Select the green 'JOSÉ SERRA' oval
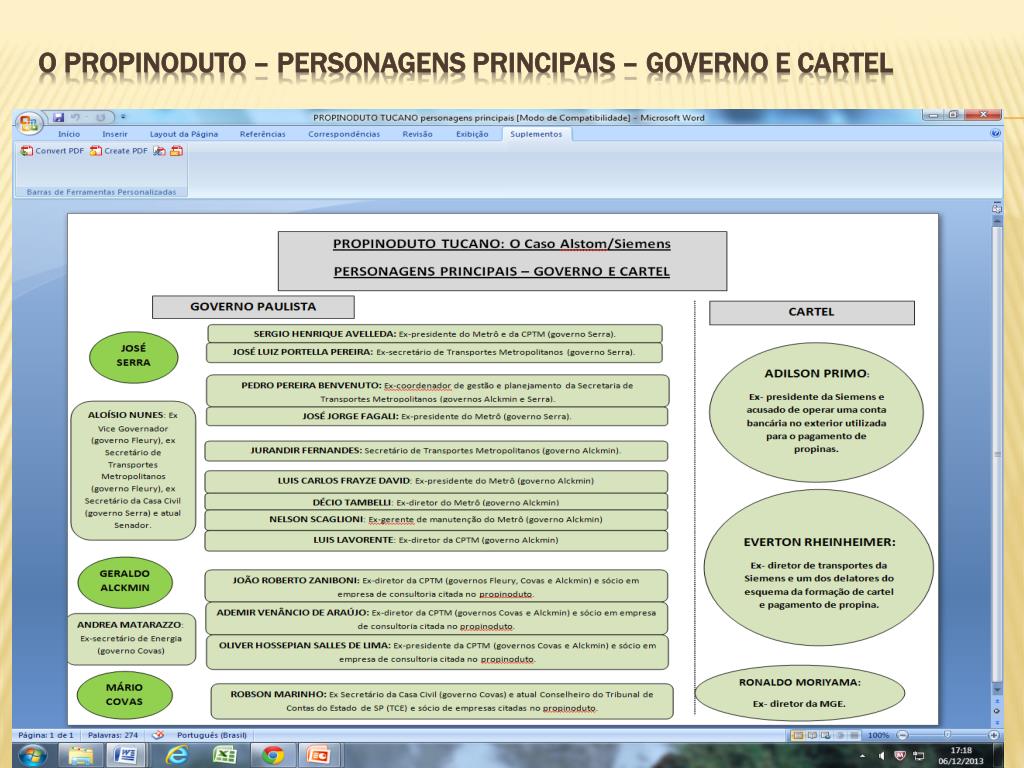Screen dimensions: 1024x768 133,357
